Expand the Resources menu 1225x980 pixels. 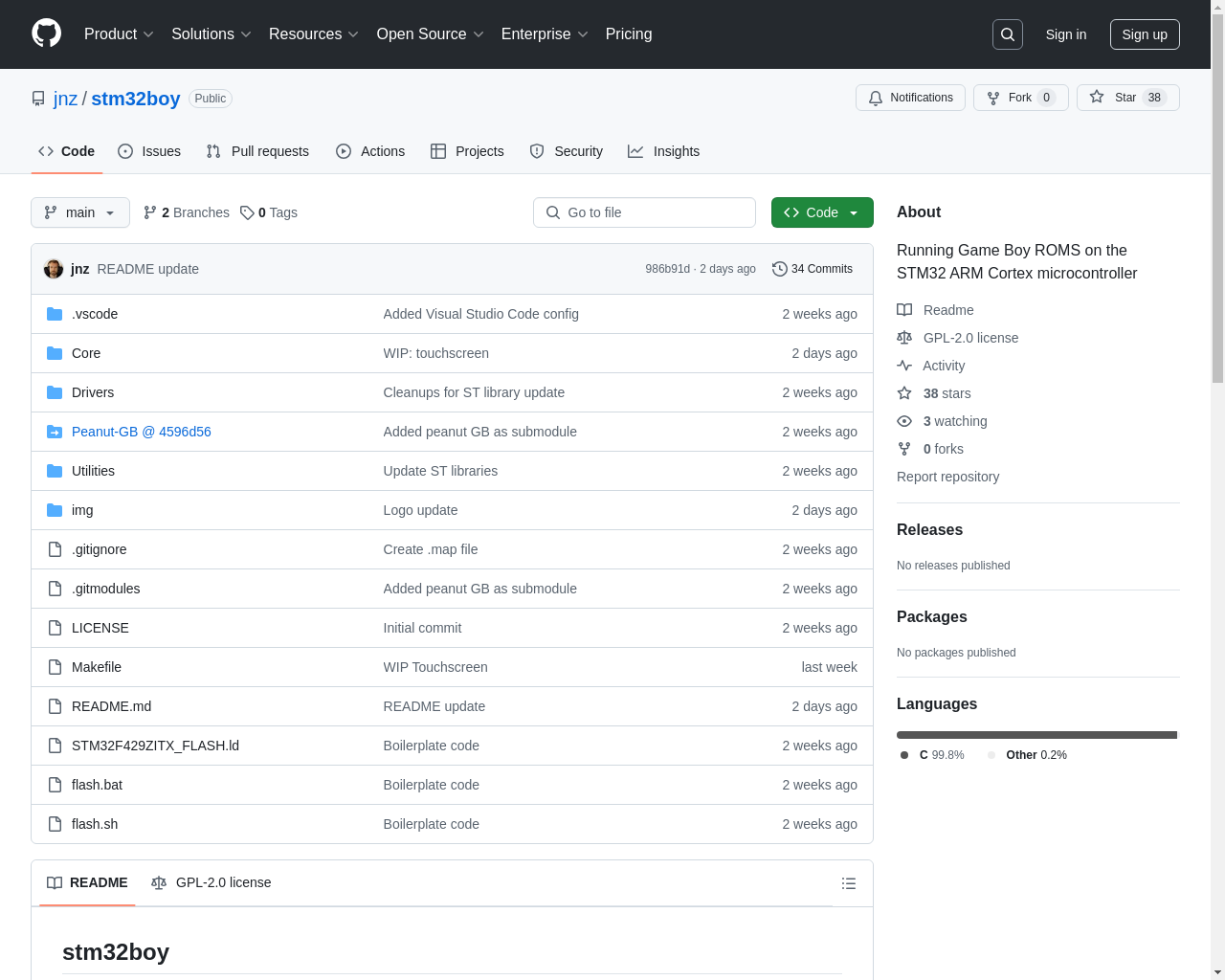[x=314, y=34]
